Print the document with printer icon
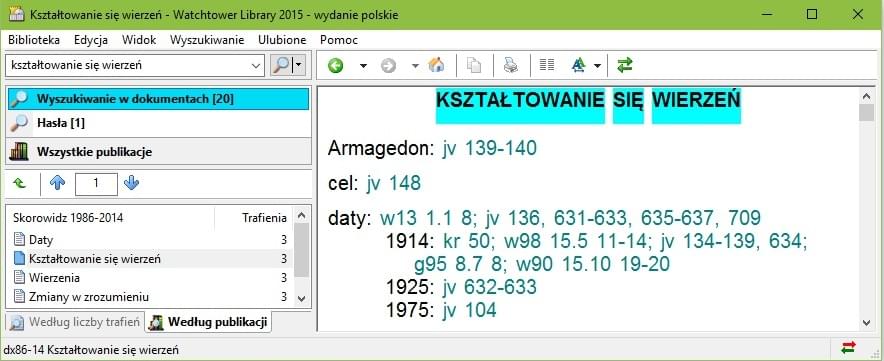884x361 pixels. coord(511,65)
